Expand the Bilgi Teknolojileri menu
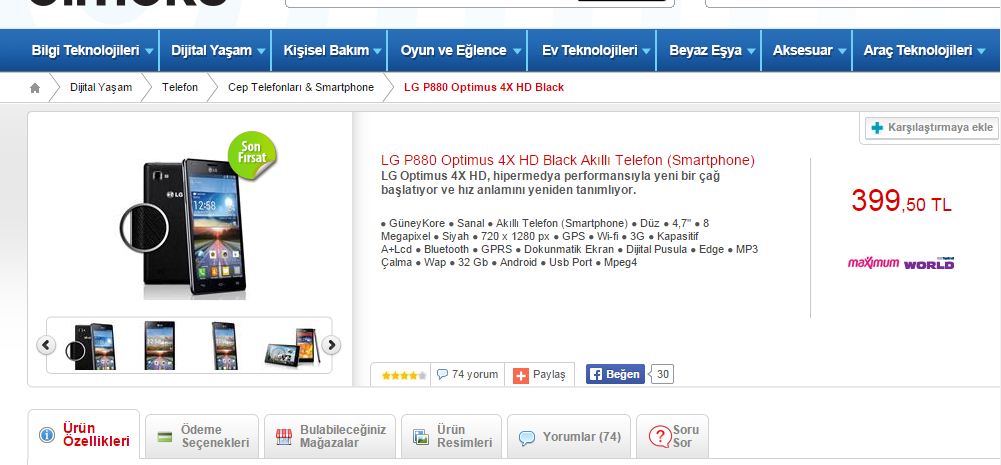1001x465 pixels. point(93,50)
